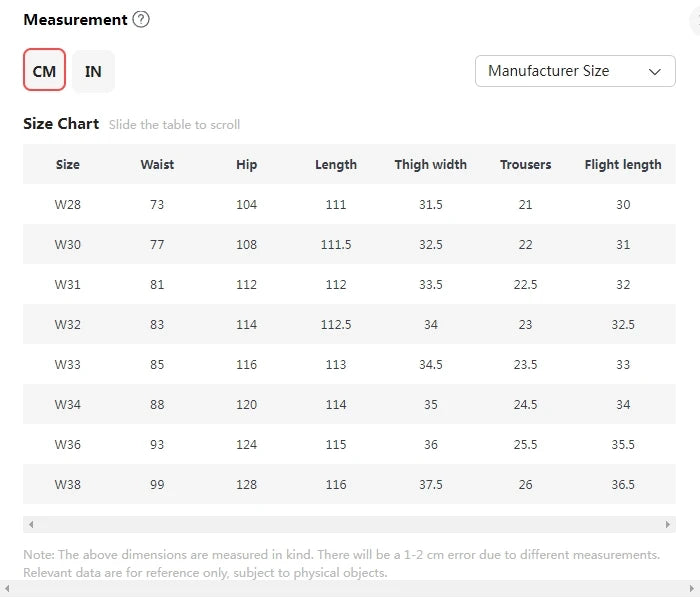Click the Trousers column header
The image size is (700, 598).
pos(525,164)
